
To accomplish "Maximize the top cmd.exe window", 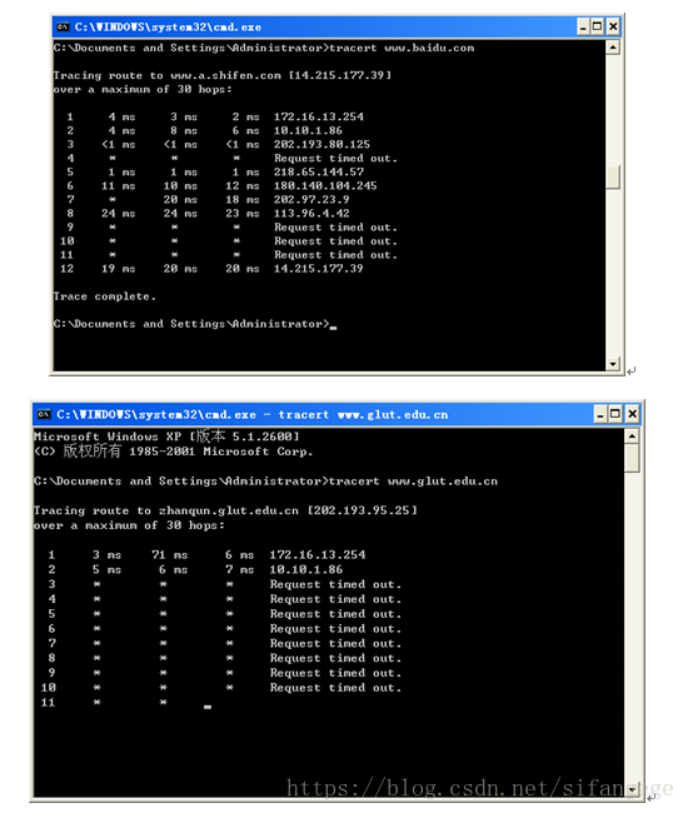I will [x=598, y=26].
